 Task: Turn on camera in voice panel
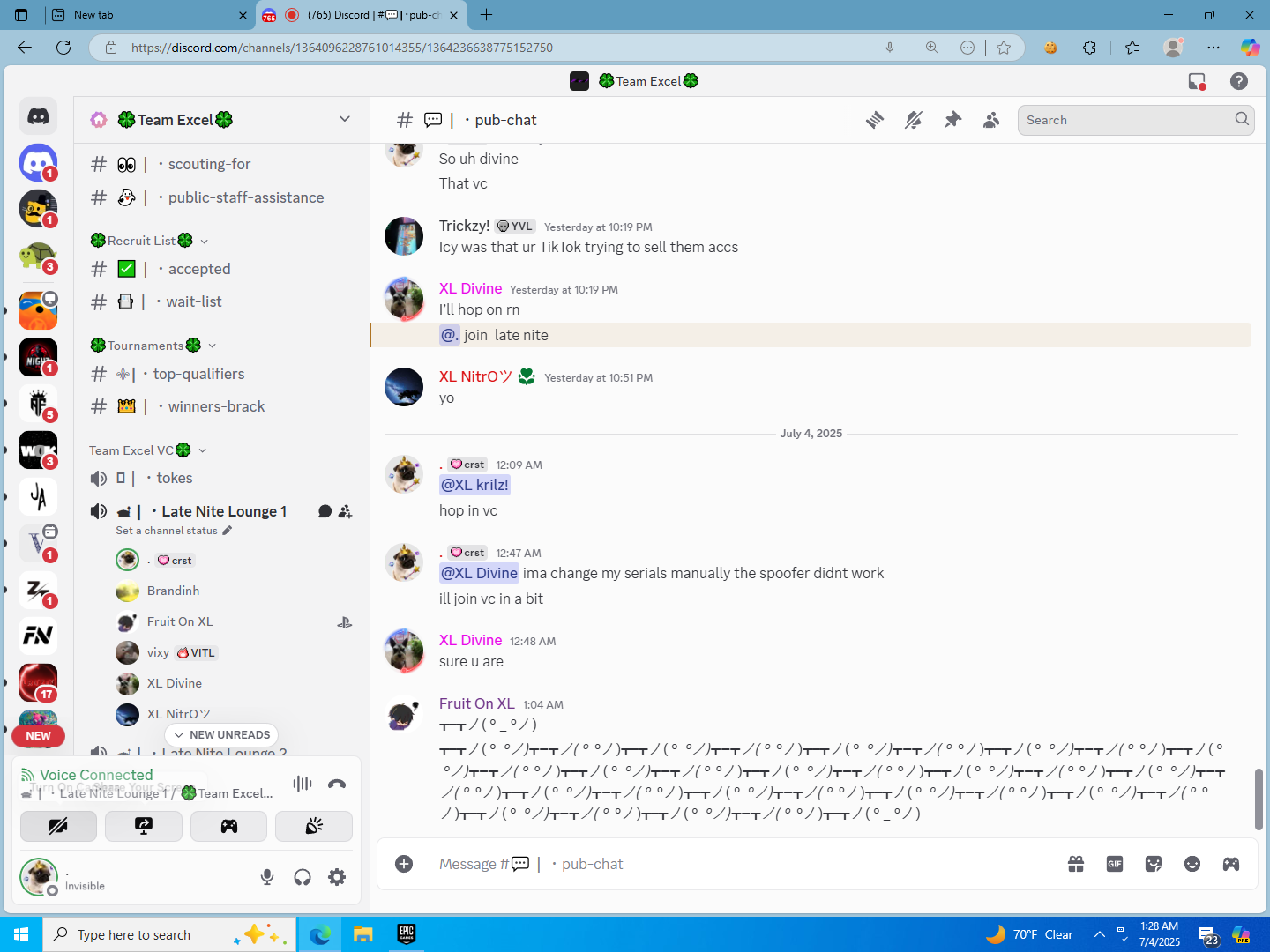point(58,826)
